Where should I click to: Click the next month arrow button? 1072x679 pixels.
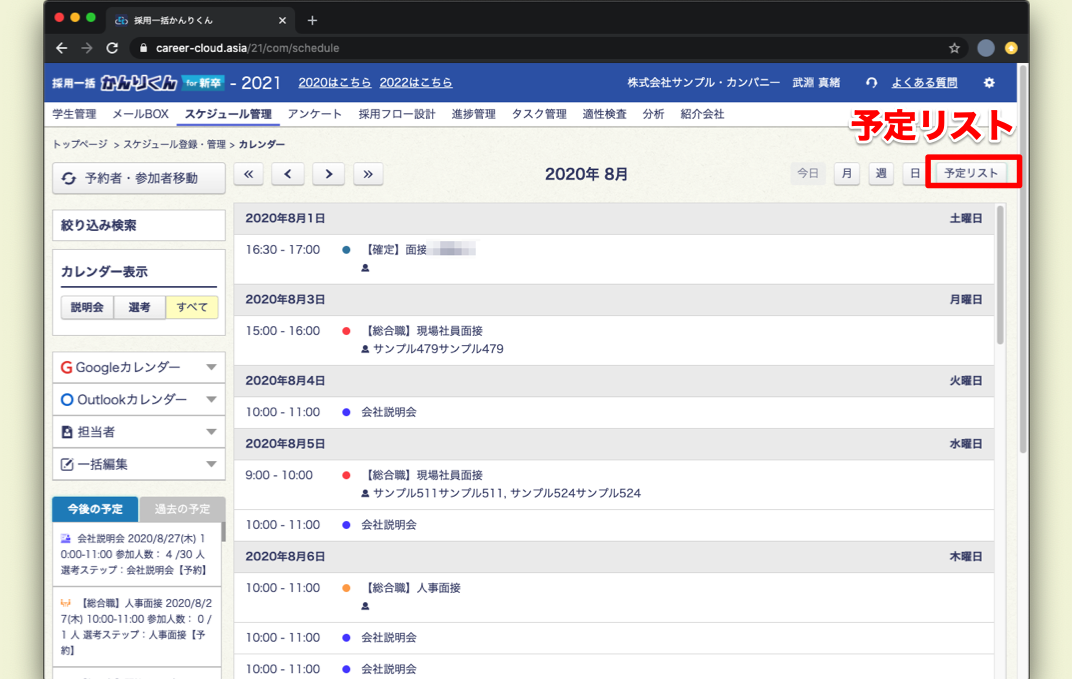point(328,174)
